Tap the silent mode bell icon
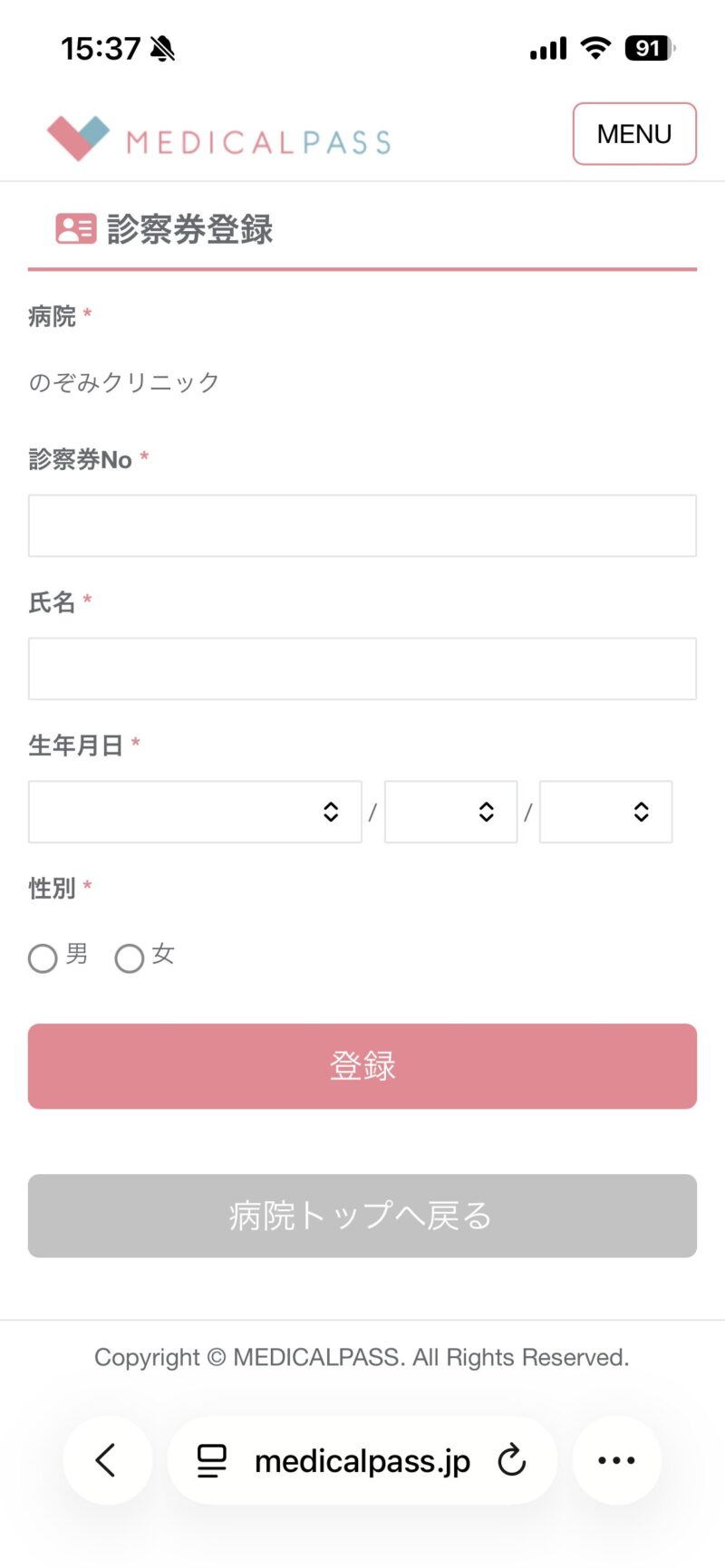 (x=163, y=49)
